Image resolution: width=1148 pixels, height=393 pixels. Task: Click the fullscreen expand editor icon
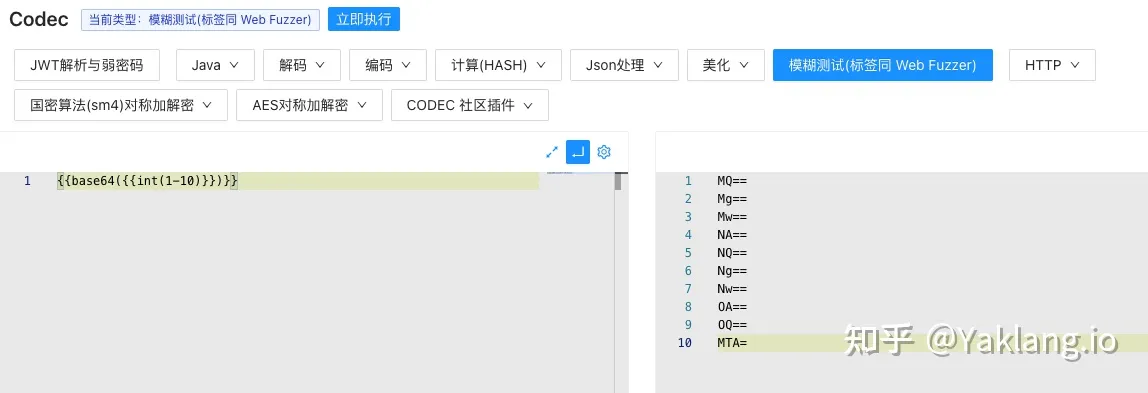tap(553, 152)
